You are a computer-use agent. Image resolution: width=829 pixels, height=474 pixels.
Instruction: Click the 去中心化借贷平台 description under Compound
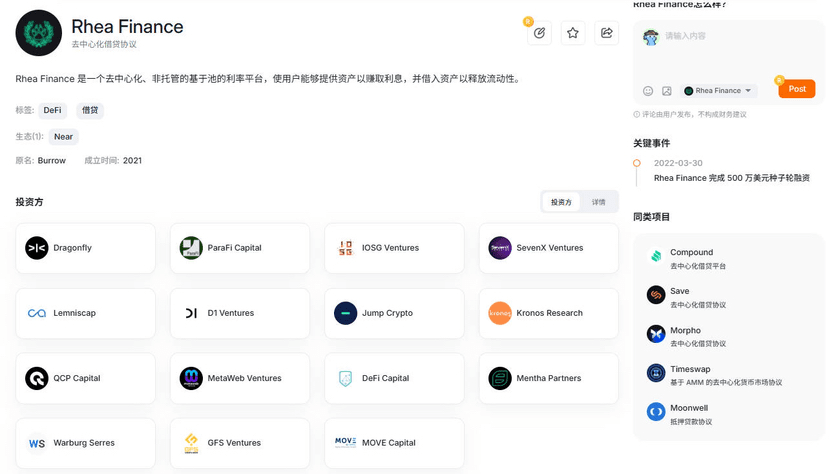coord(698,266)
